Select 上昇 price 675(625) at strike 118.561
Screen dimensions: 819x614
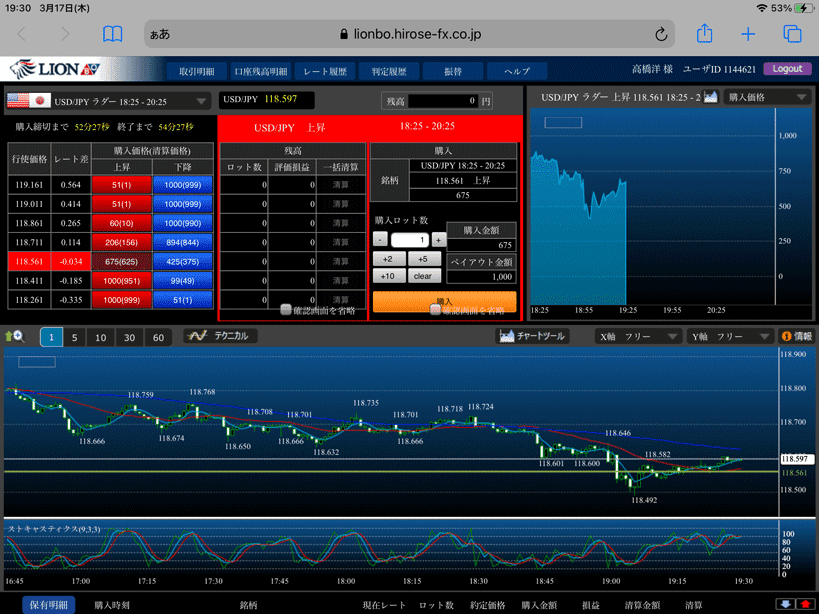(122, 262)
